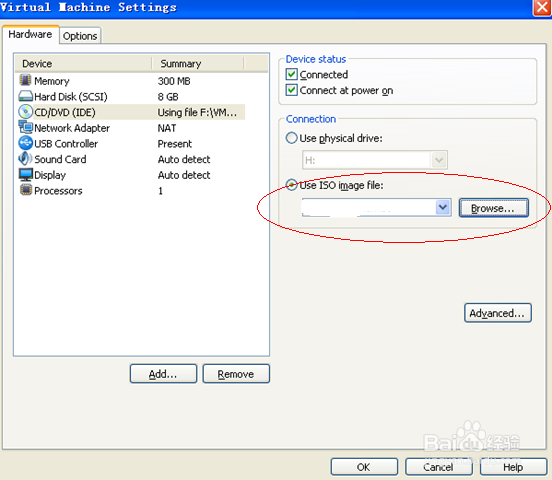Close the Virtual Machine Settings window
The width and height of the screenshot is (552, 480).
542,7
